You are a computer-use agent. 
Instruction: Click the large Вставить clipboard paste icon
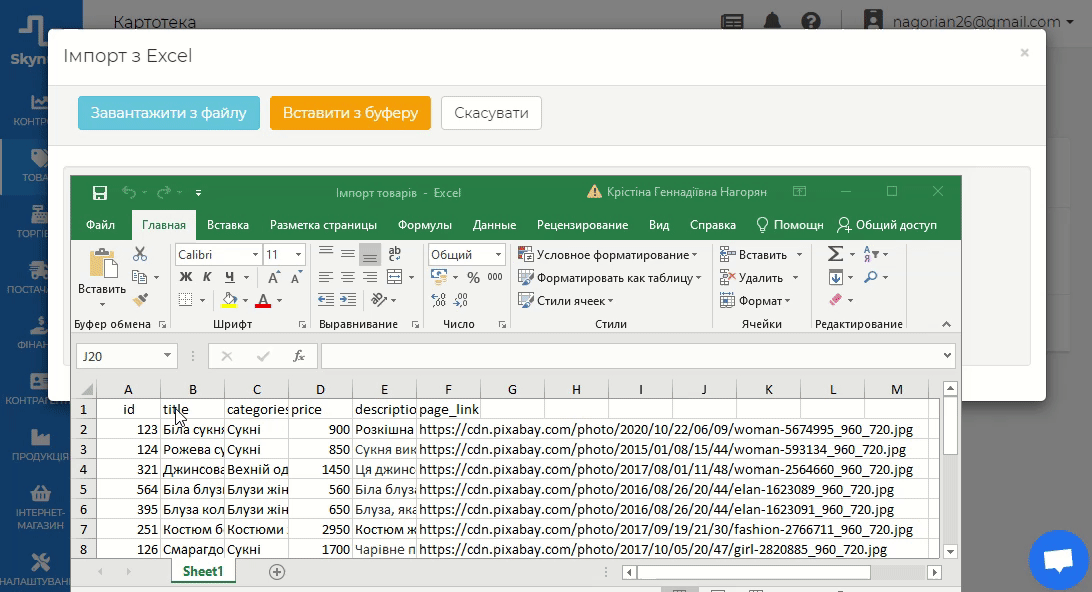tap(102, 264)
